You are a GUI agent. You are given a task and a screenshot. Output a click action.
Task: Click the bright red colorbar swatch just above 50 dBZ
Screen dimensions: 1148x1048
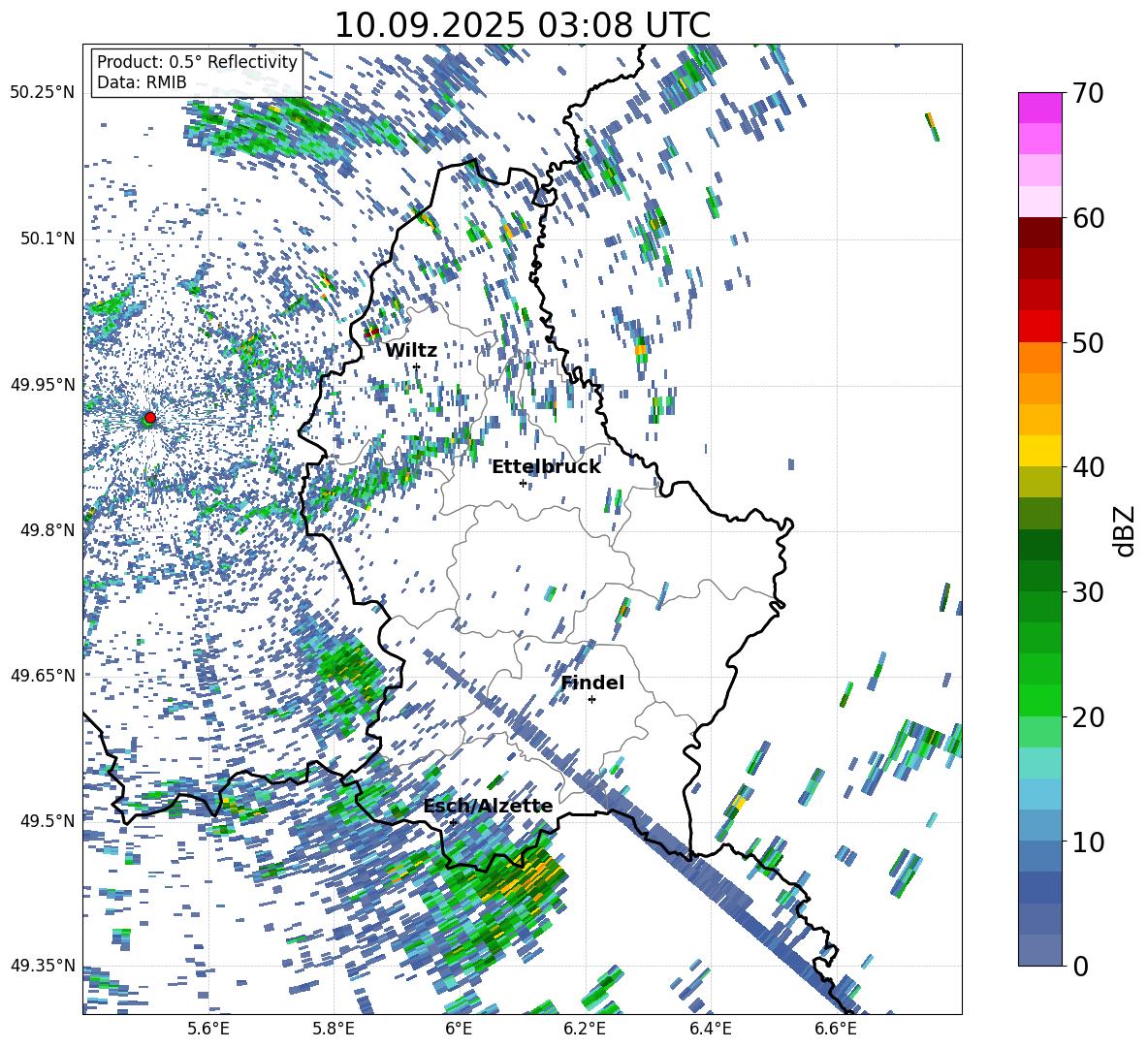pos(1039,327)
